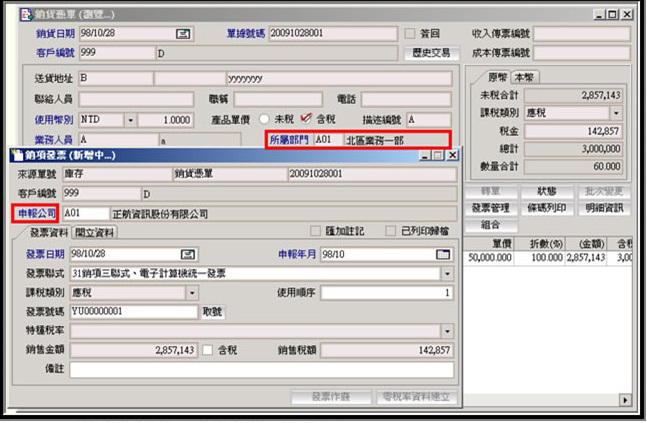The height and width of the screenshot is (423, 647).
Task: Switch to the 開立資料 tab
Action: pyautogui.click(x=96, y=232)
